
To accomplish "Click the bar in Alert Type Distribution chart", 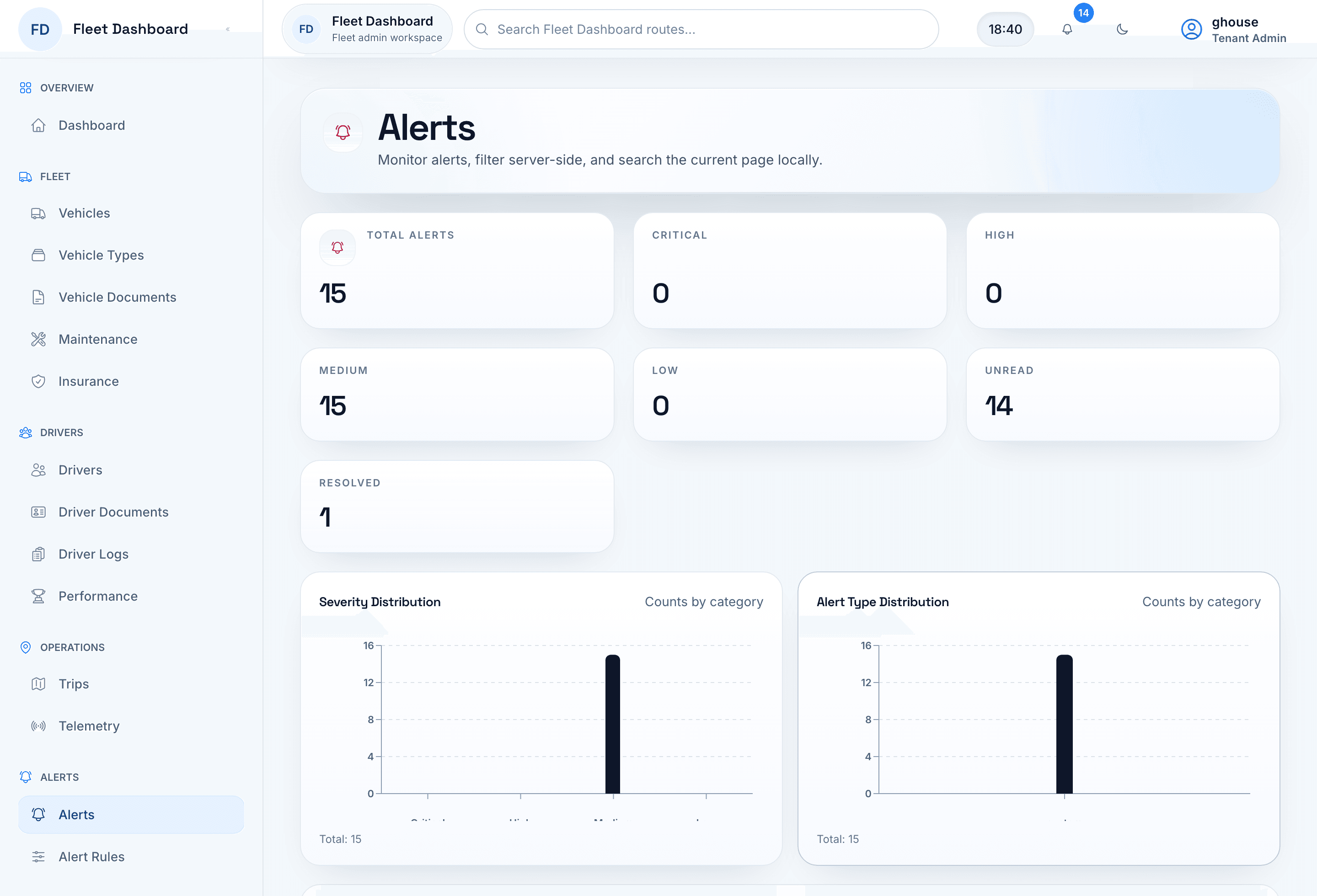I will [x=1064, y=724].
